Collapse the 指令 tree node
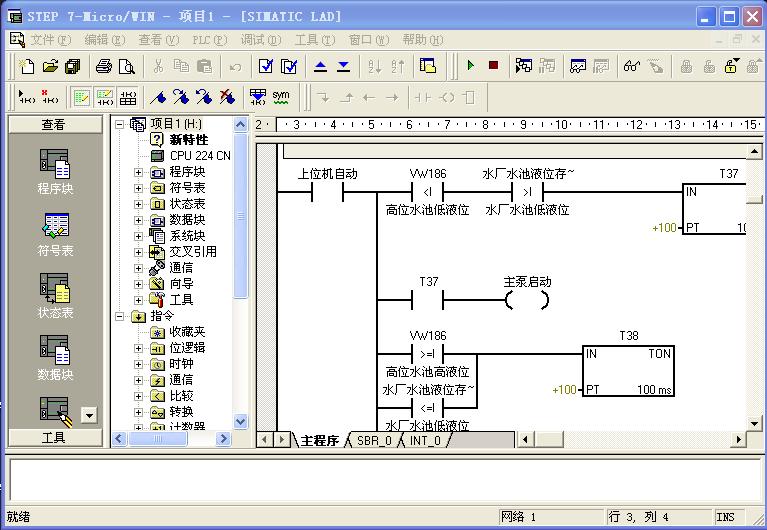Image resolution: width=767 pixels, height=530 pixels. point(119,317)
